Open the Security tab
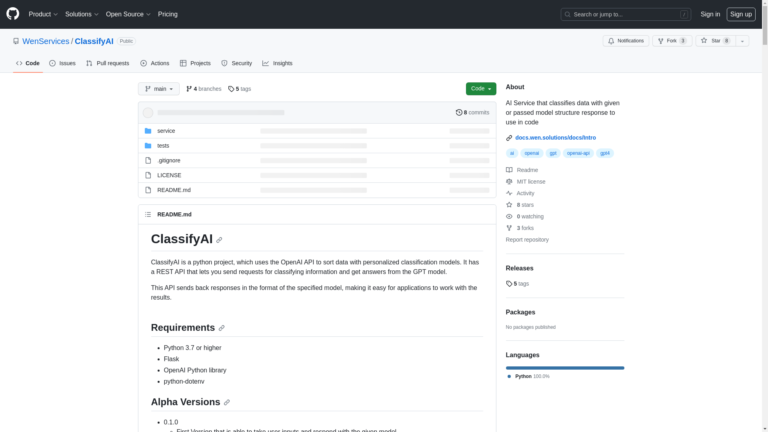768x432 pixels. 237,63
